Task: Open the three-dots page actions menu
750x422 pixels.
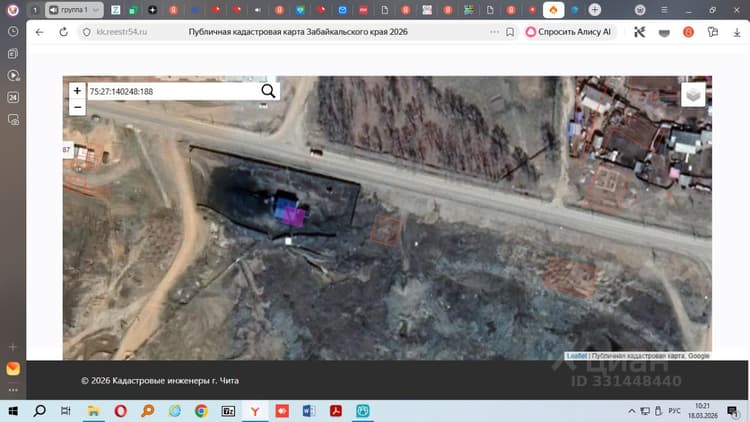Action: [x=494, y=32]
